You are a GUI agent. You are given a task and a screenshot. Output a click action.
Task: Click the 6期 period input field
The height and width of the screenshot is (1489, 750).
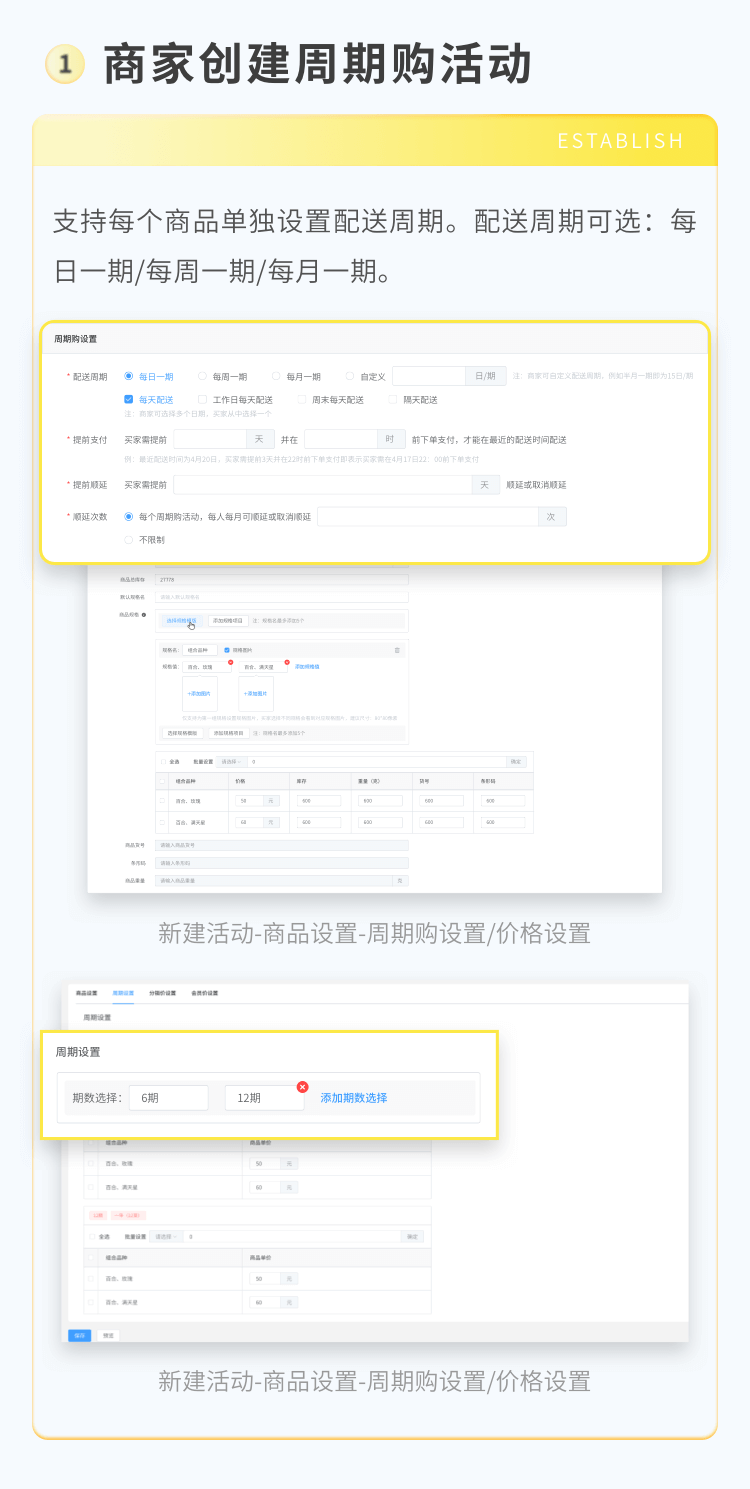(168, 1098)
